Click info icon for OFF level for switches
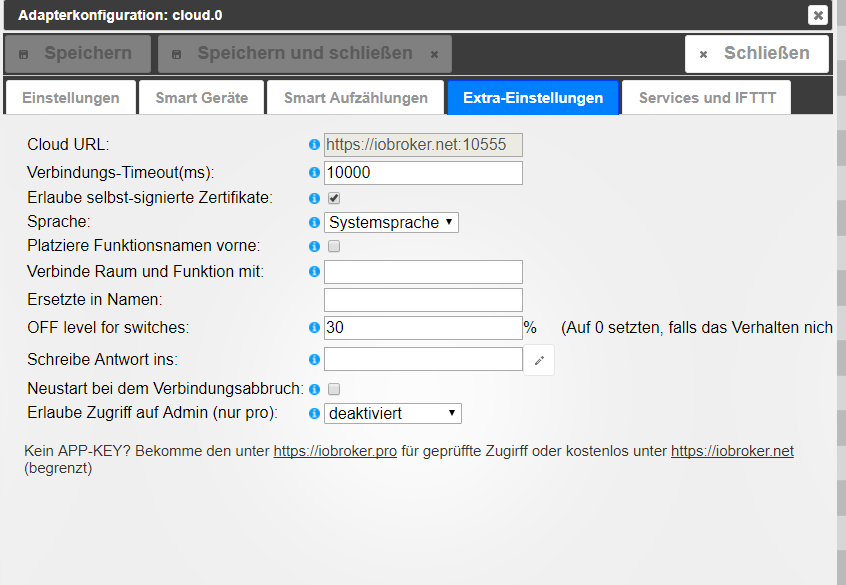 [315, 327]
